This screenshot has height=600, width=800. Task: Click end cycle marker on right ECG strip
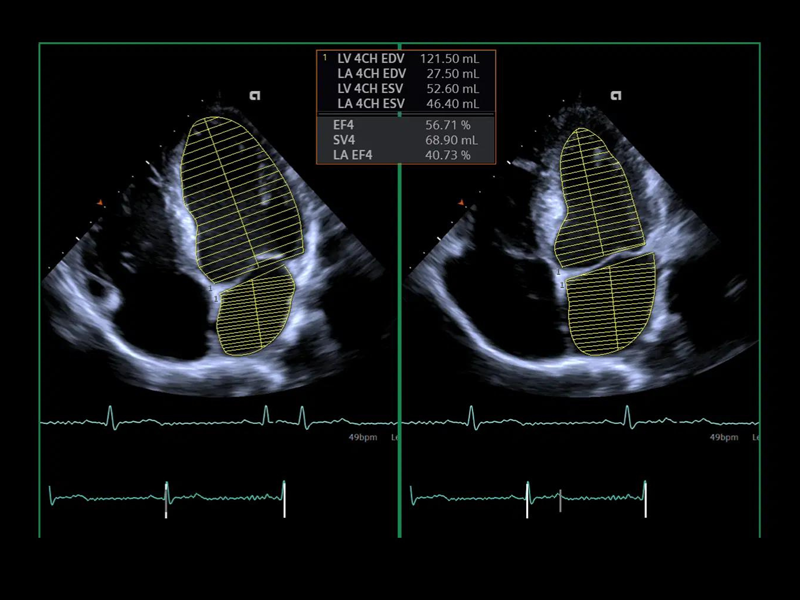(x=646, y=499)
